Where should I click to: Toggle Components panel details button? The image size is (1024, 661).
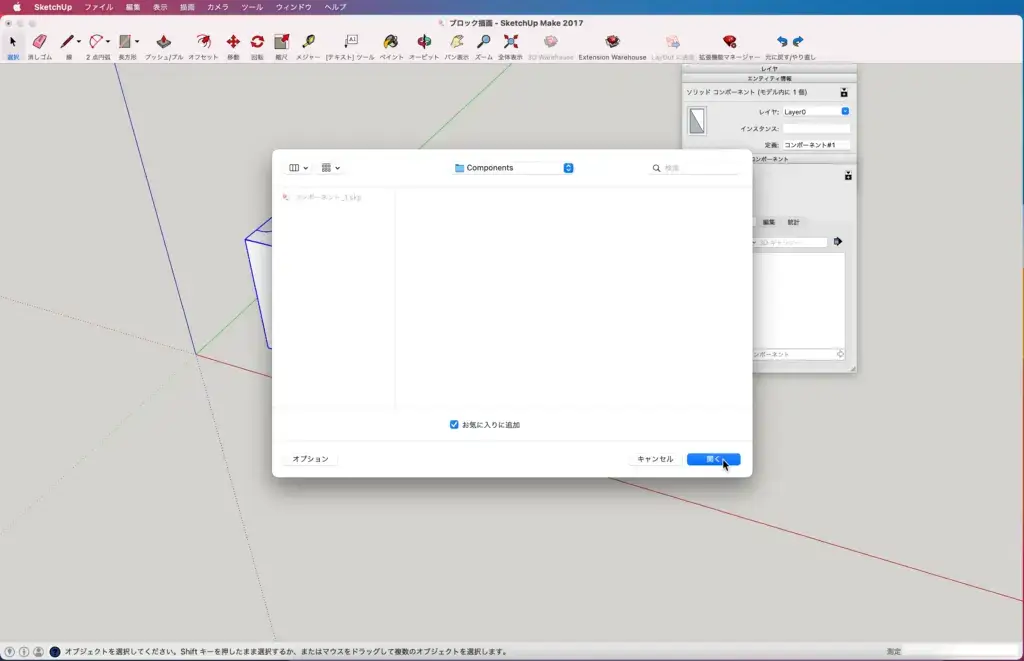click(x=848, y=176)
